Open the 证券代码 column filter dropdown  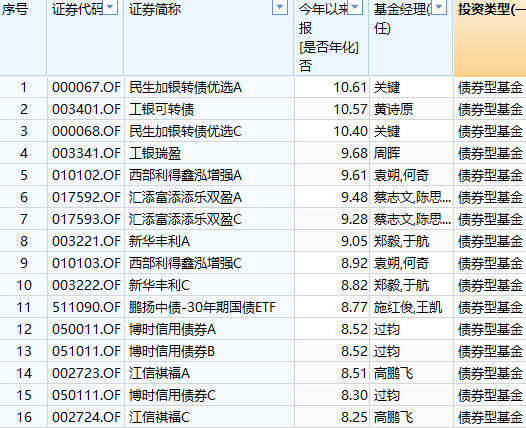(110, 7)
